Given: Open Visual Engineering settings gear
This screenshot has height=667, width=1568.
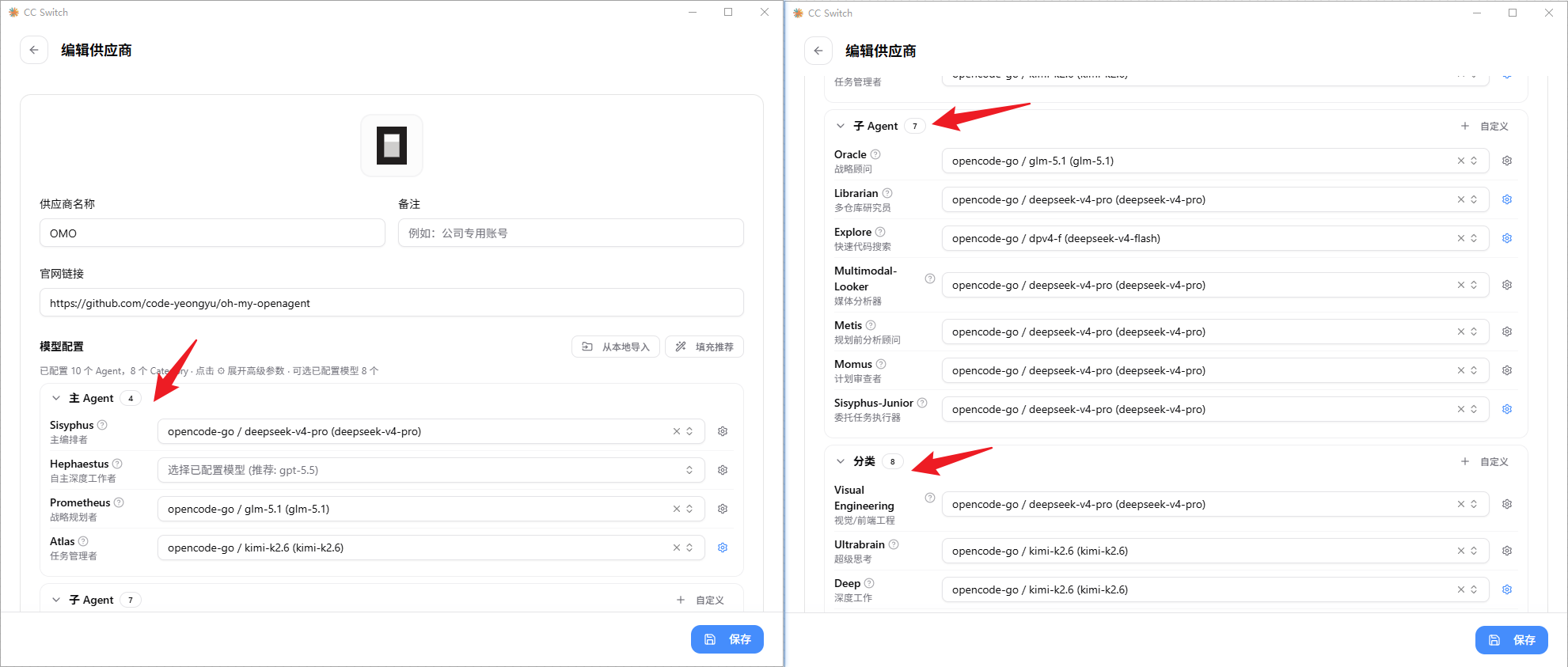Looking at the screenshot, I should coord(1507,504).
